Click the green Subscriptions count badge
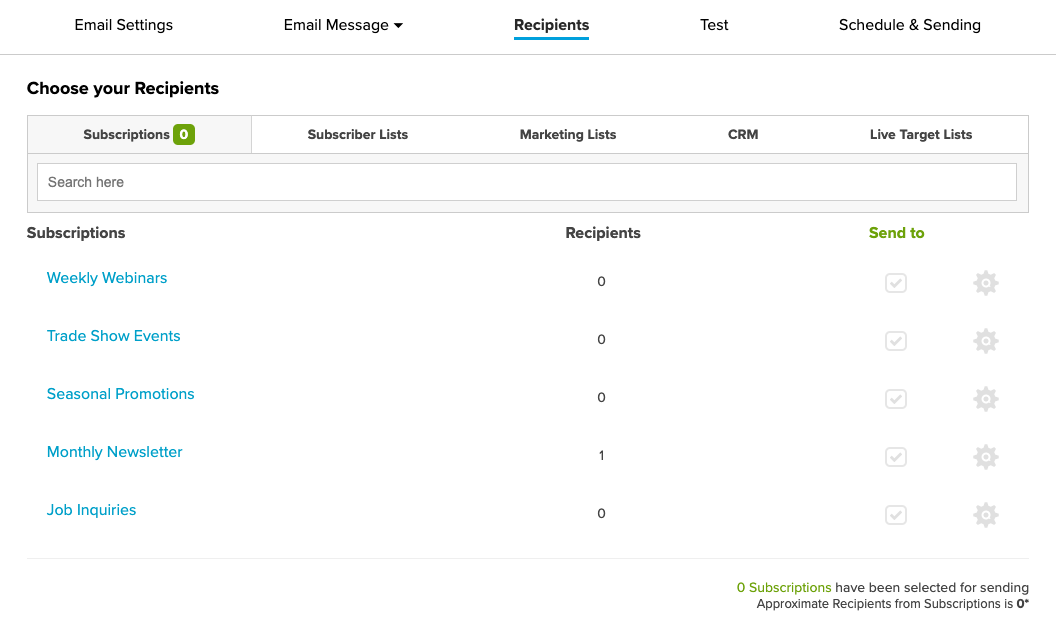The height and width of the screenshot is (622, 1056). 184,135
